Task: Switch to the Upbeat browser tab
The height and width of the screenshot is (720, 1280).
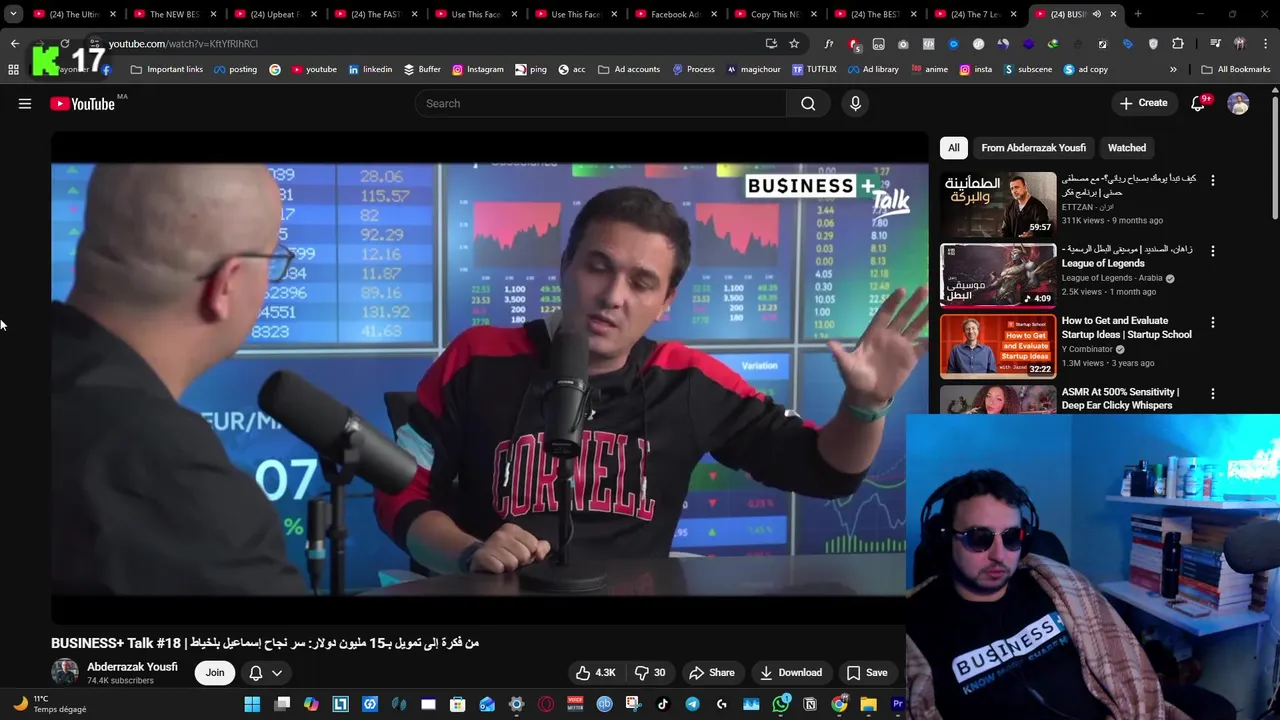Action: pyautogui.click(x=276, y=14)
